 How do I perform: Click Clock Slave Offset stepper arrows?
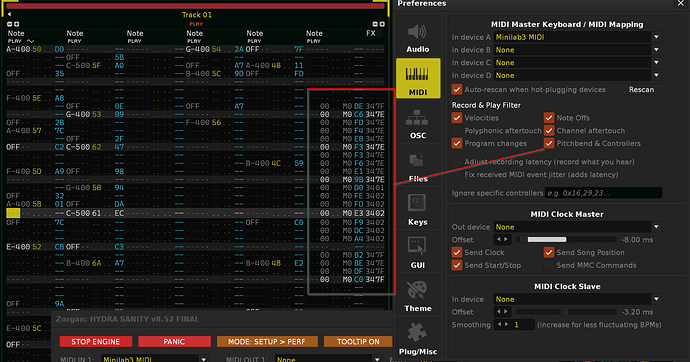pos(502,312)
